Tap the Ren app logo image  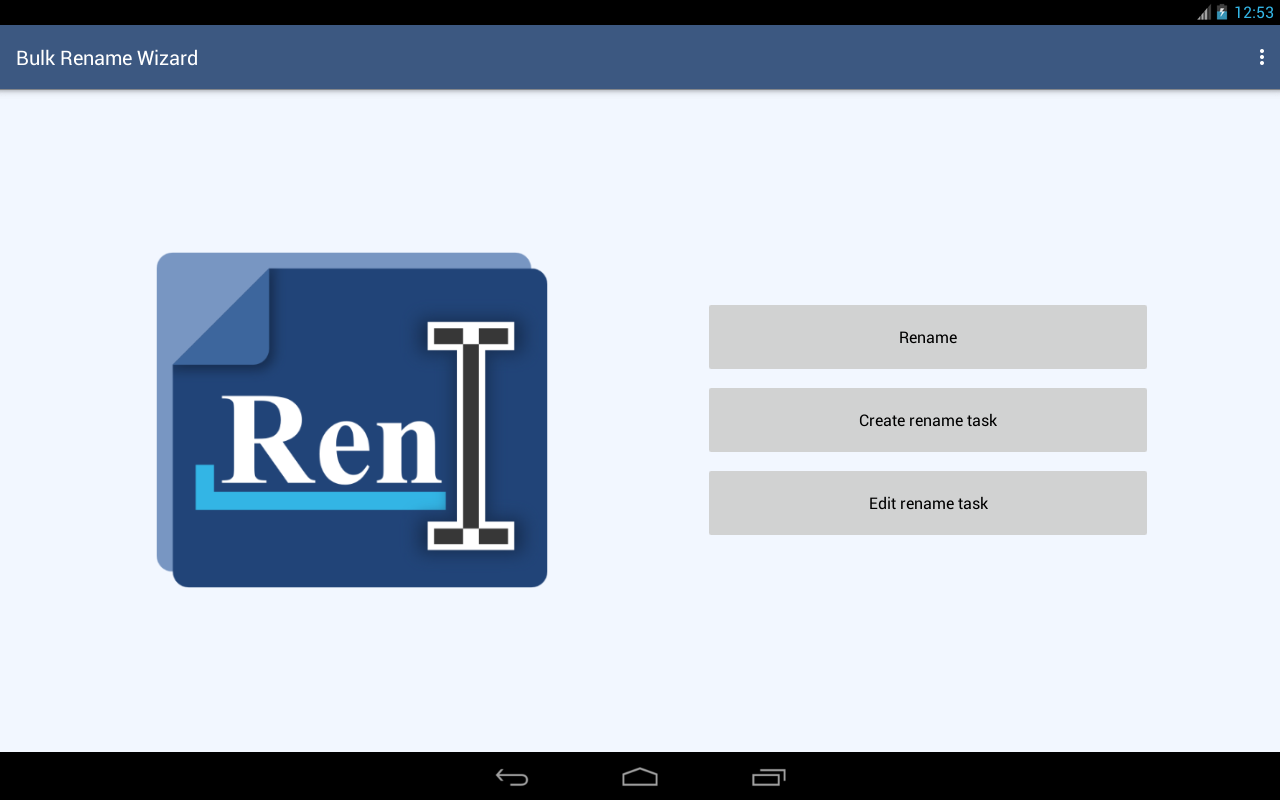352,420
